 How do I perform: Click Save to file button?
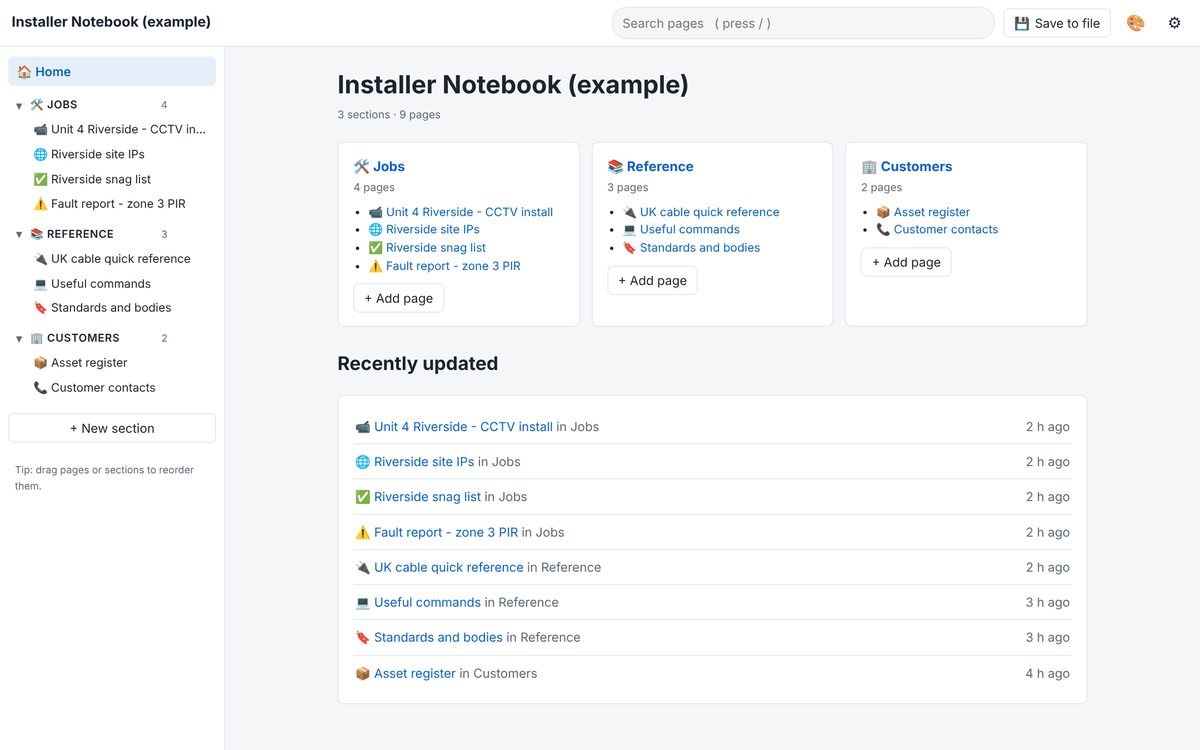pos(1057,23)
